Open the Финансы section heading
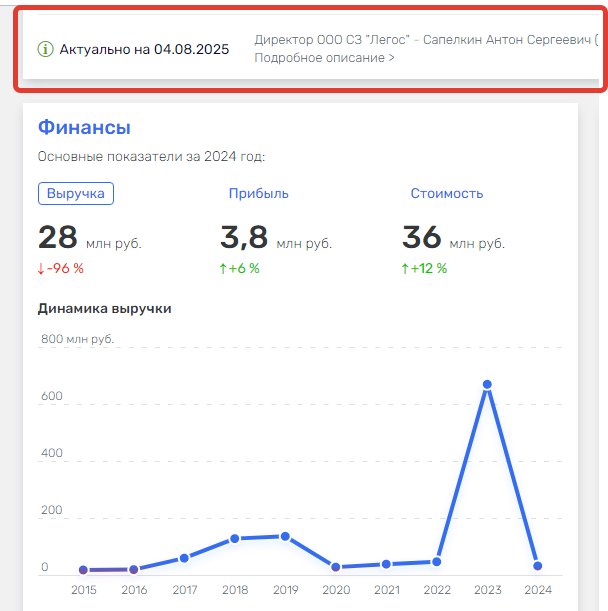Viewport: 608px width, 611px height. click(x=84, y=127)
